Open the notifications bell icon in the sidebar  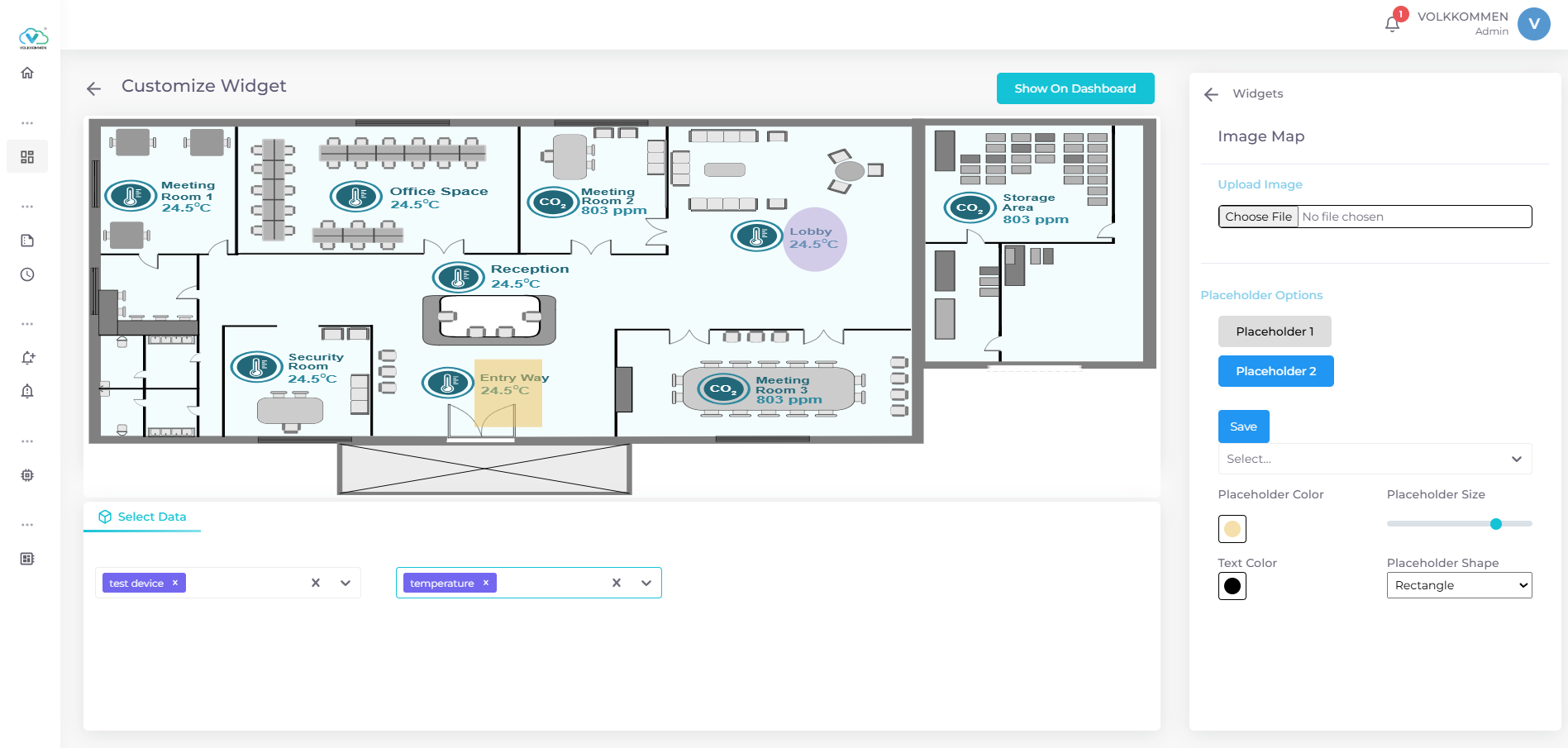tap(27, 392)
